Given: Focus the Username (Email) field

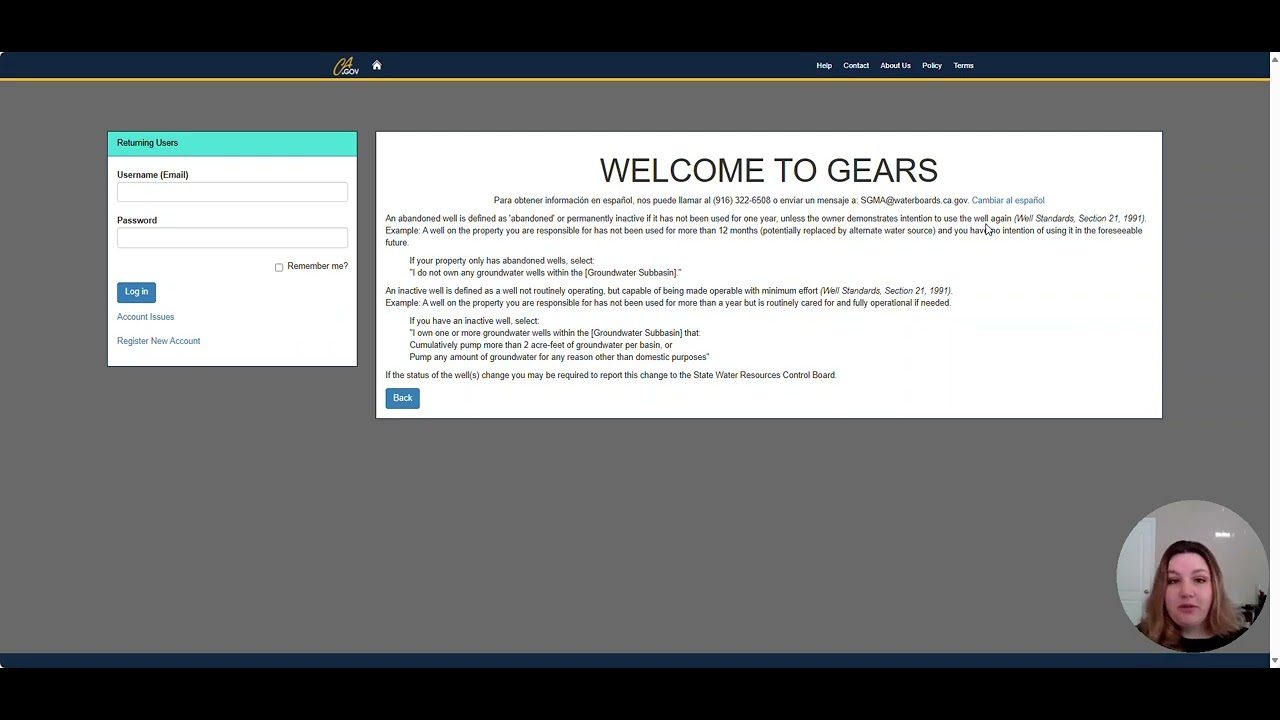Looking at the screenshot, I should click(232, 192).
